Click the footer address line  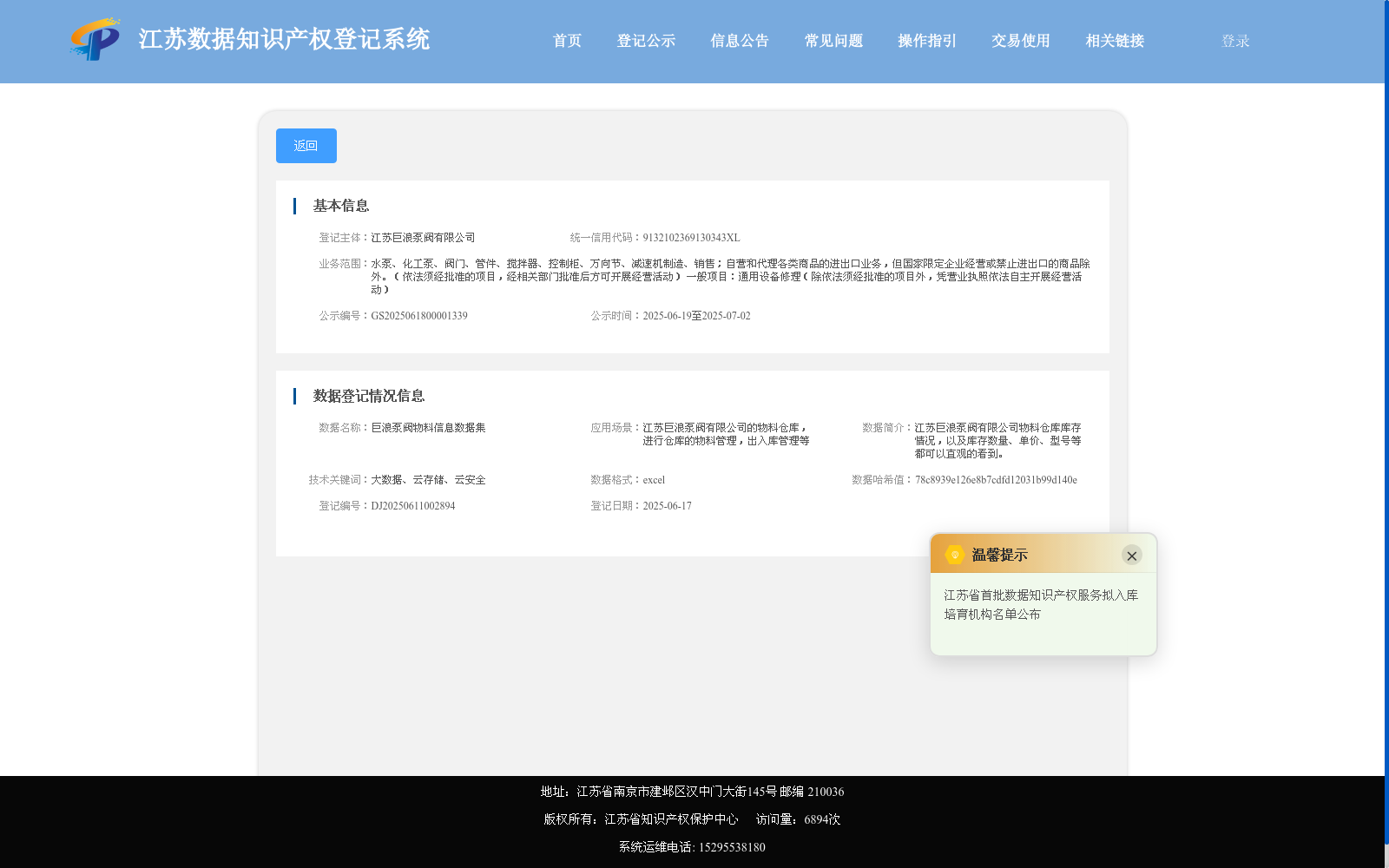pyautogui.click(x=692, y=792)
